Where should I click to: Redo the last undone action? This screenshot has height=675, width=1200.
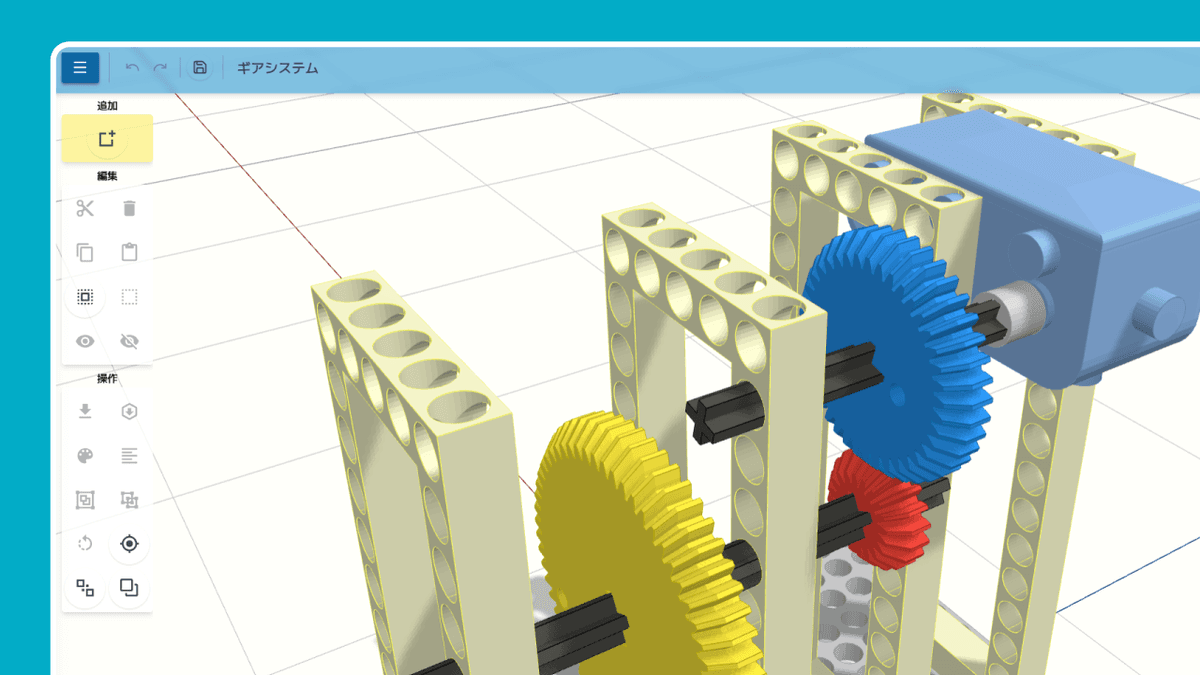pos(159,67)
